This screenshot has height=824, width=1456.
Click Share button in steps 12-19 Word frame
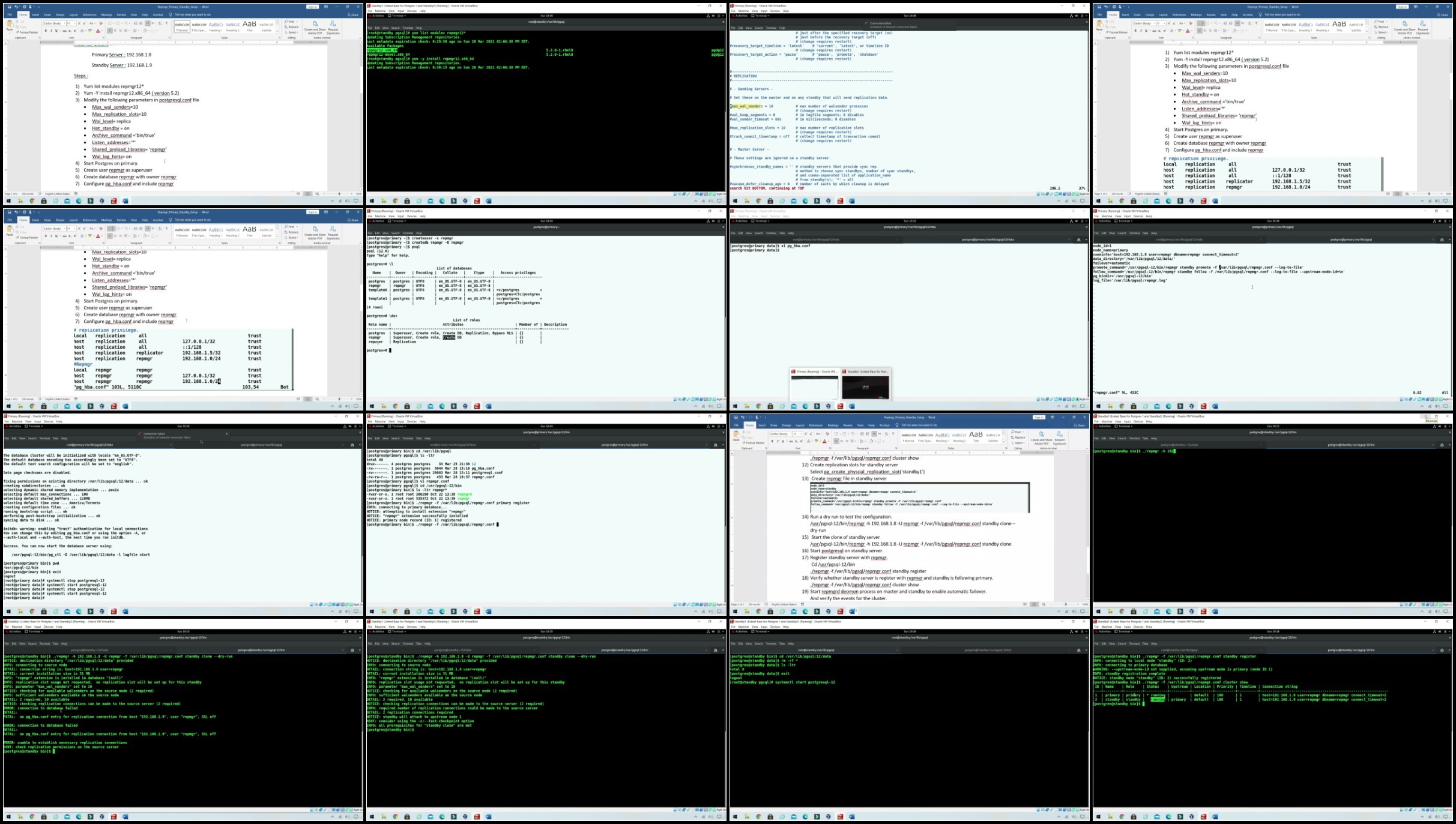click(x=1079, y=426)
